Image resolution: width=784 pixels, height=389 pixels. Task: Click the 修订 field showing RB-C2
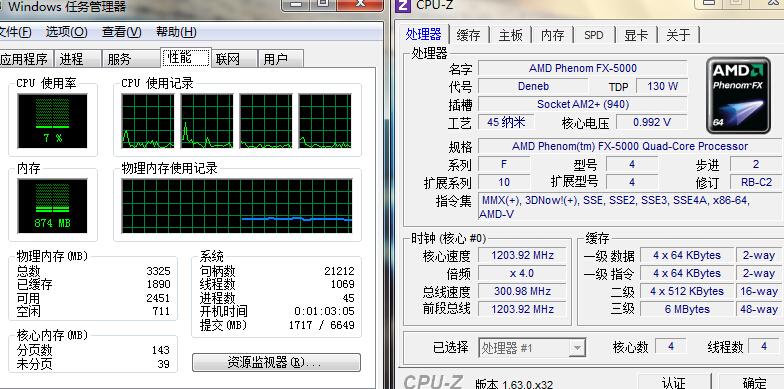click(x=756, y=182)
